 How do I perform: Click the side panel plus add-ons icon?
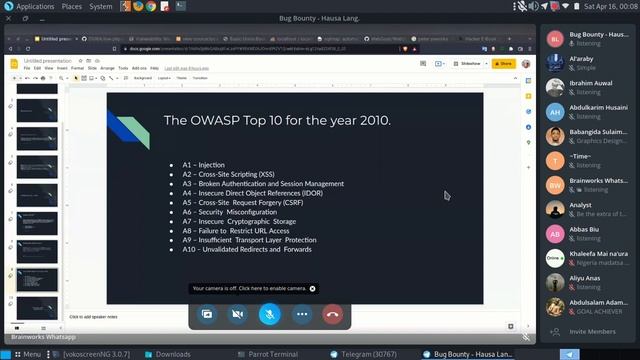(529, 167)
